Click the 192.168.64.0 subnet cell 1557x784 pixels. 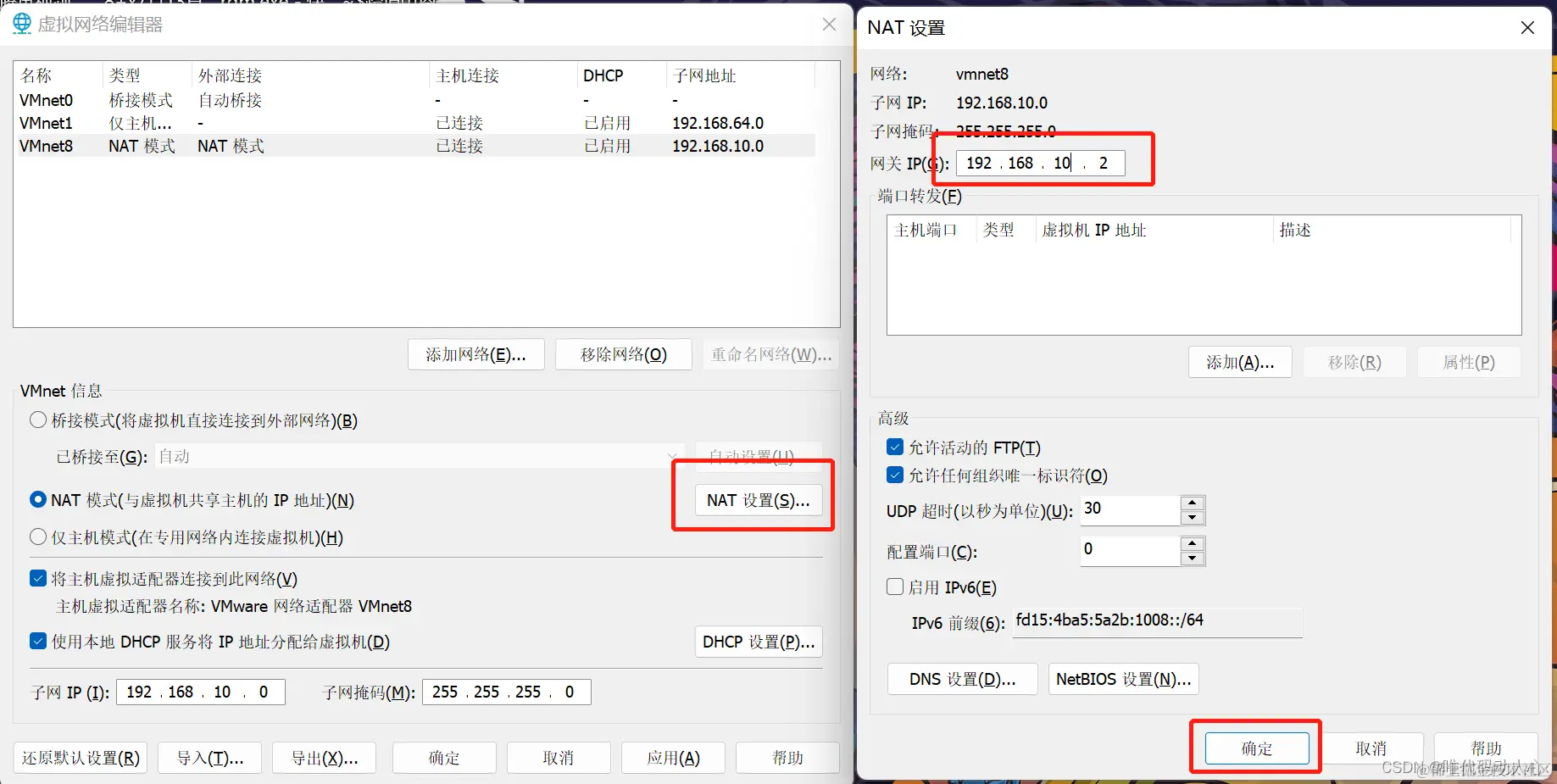[x=718, y=123]
